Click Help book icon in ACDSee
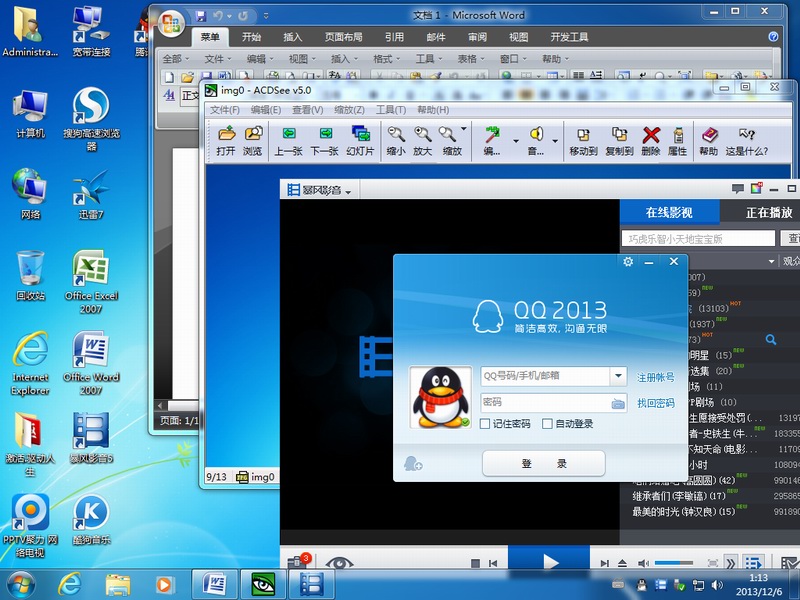 pos(709,140)
